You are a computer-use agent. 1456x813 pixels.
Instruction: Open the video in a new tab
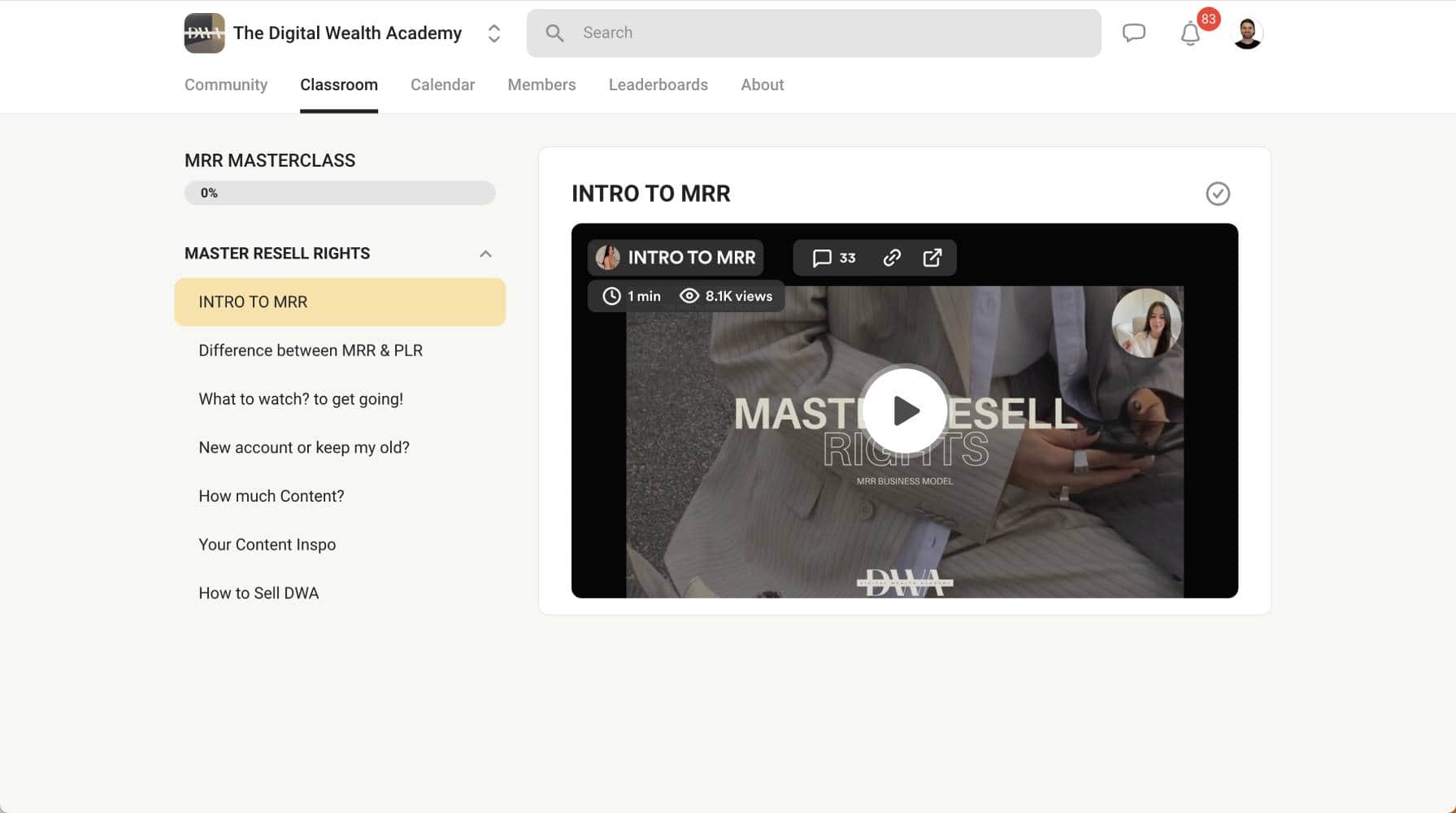tap(932, 258)
